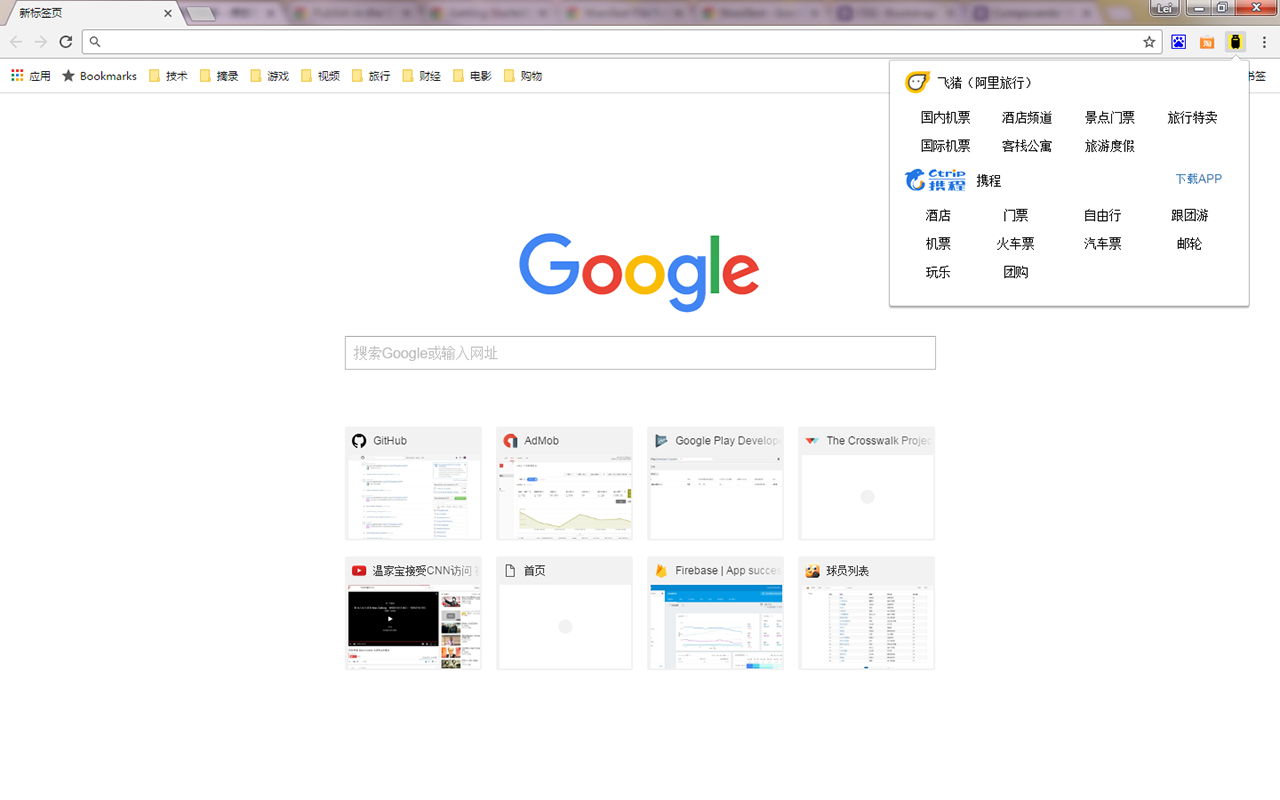This screenshot has height=800, width=1280.
Task: Click the orange RSS extension icon
Action: click(1207, 42)
